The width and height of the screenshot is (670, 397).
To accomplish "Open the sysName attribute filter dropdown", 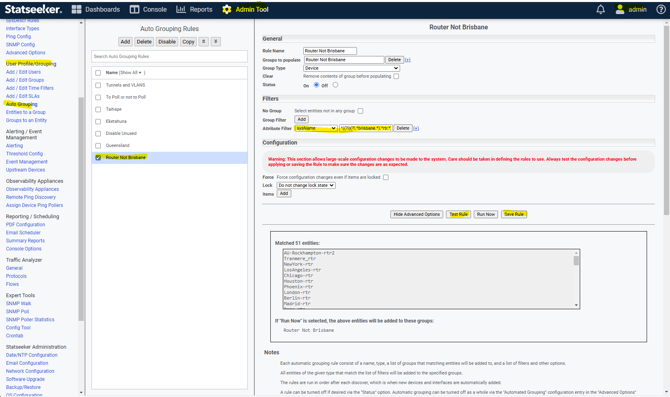I will point(316,128).
